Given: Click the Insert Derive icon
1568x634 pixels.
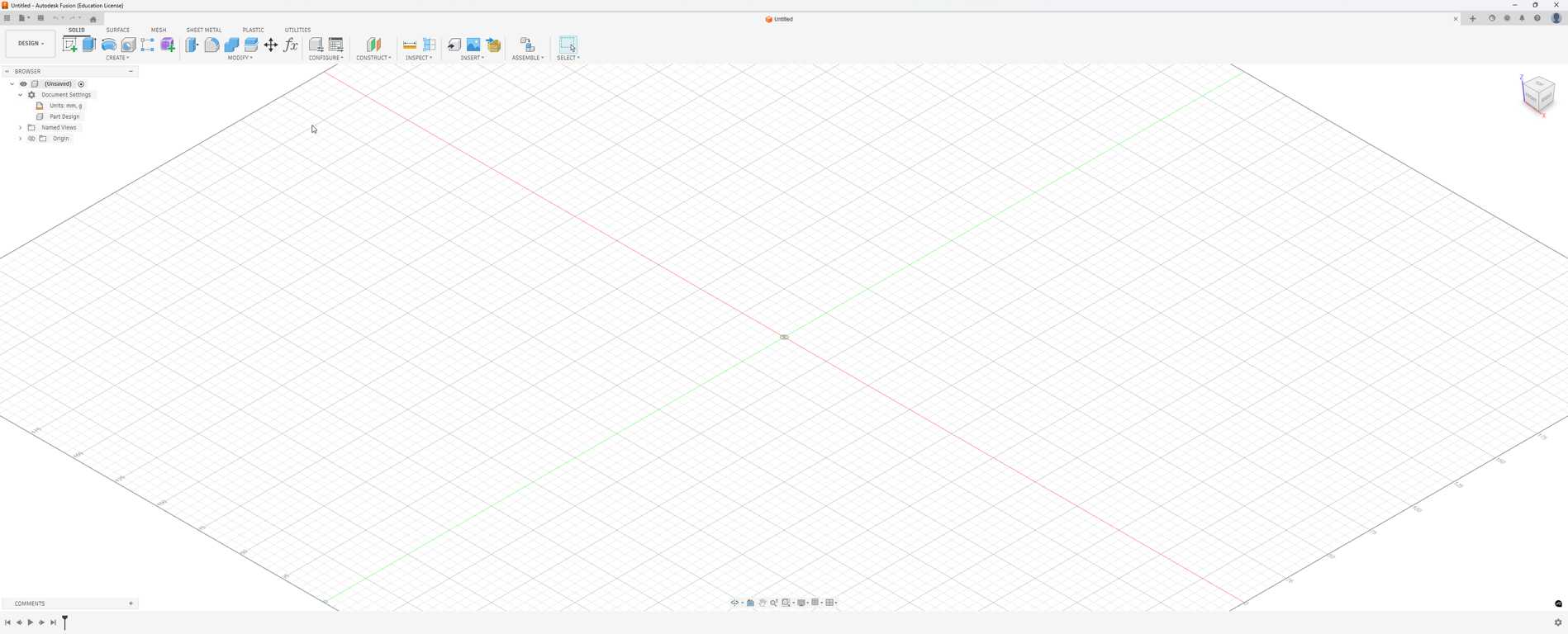Looking at the screenshot, I should 454,45.
